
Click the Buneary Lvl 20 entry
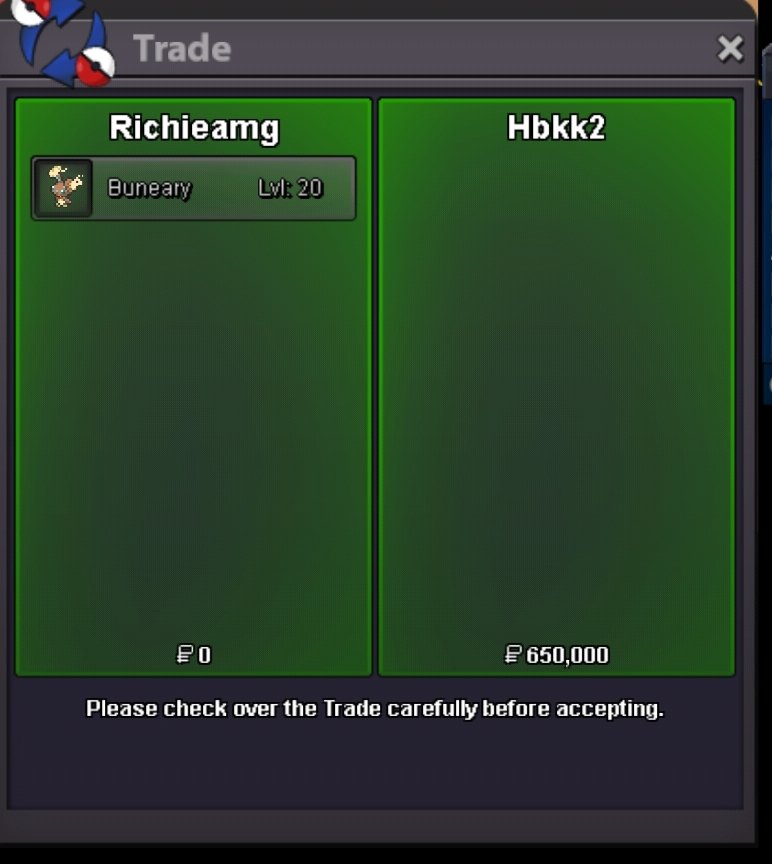coord(193,188)
